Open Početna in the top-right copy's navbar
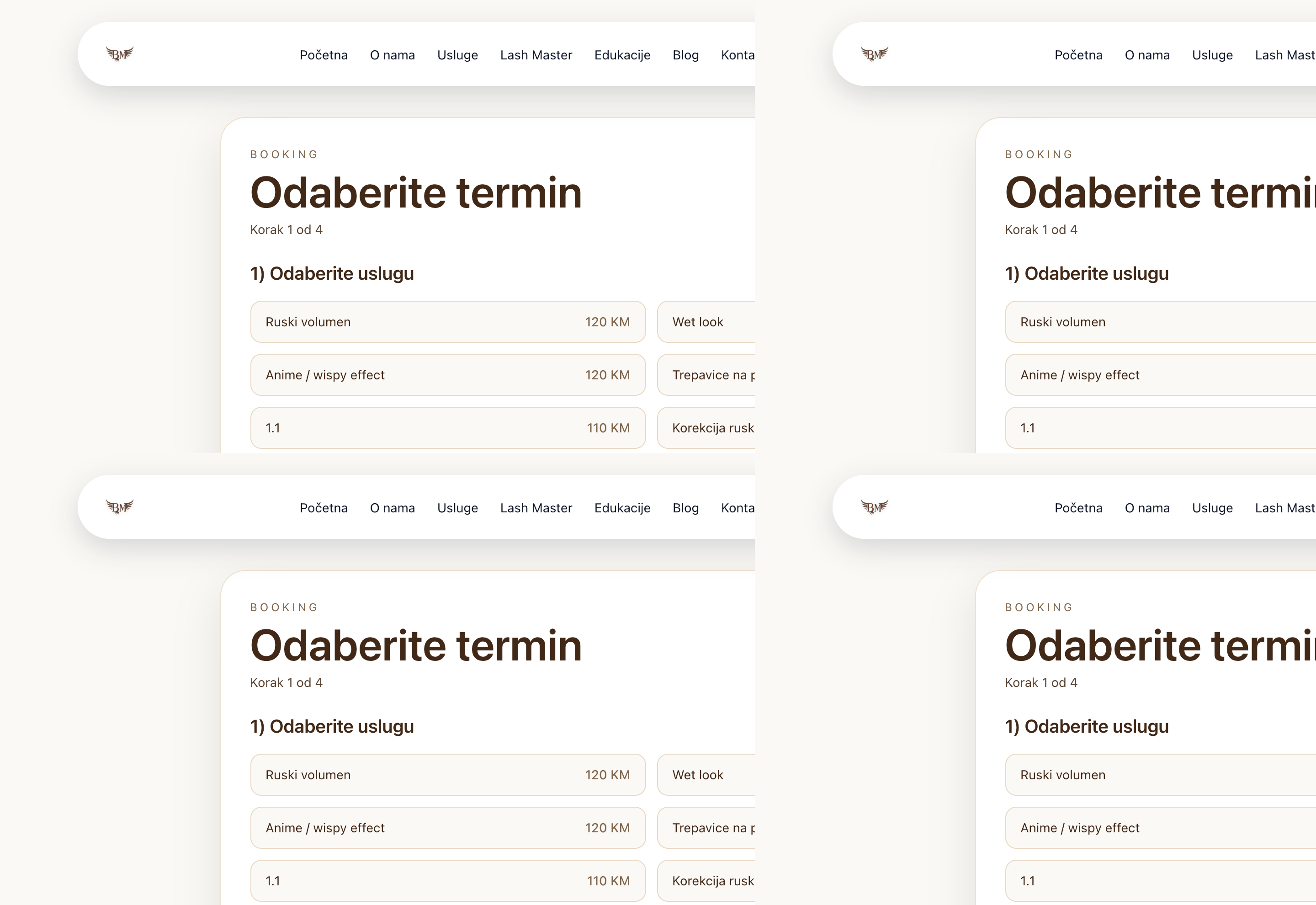 (x=1078, y=55)
